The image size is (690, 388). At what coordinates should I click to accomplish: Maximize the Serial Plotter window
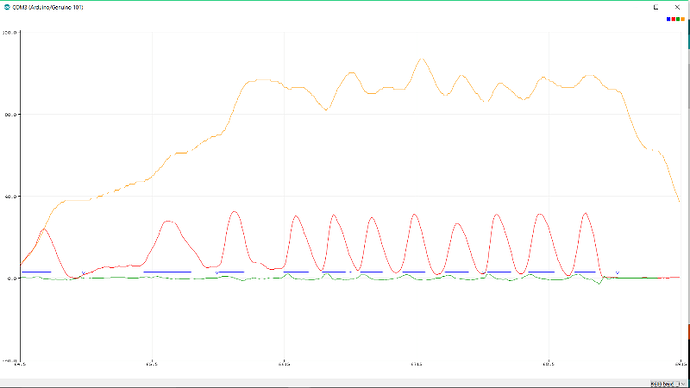pos(656,7)
